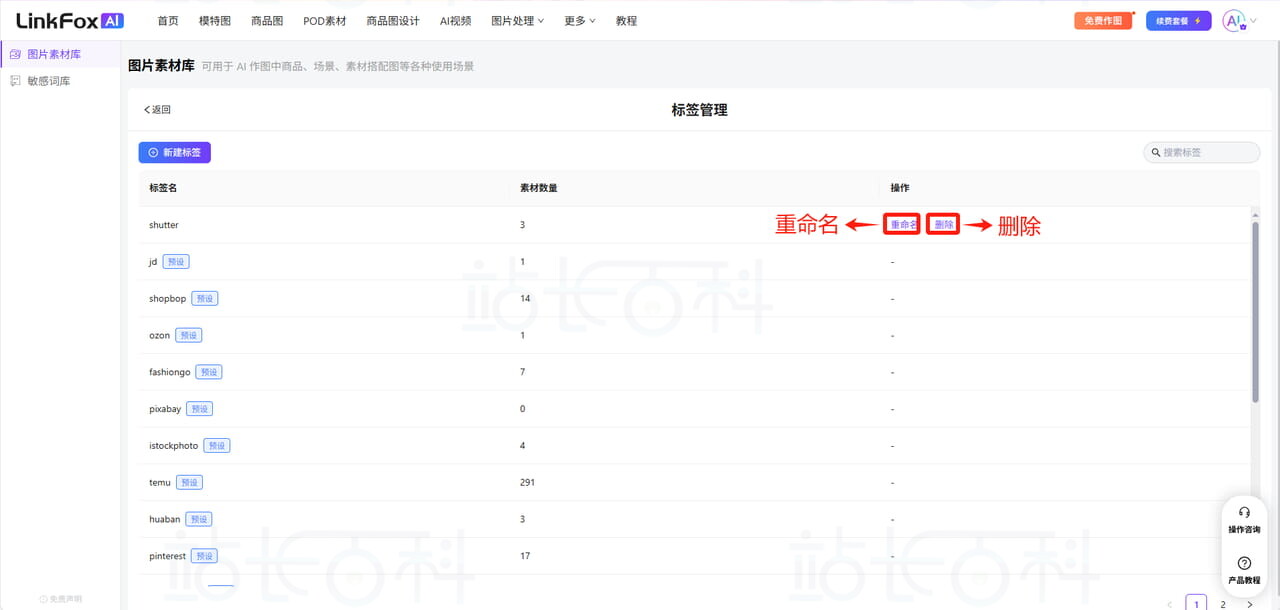The height and width of the screenshot is (610, 1280).
Task: Click the 标签名 column header
Action: pyautogui.click(x=163, y=188)
